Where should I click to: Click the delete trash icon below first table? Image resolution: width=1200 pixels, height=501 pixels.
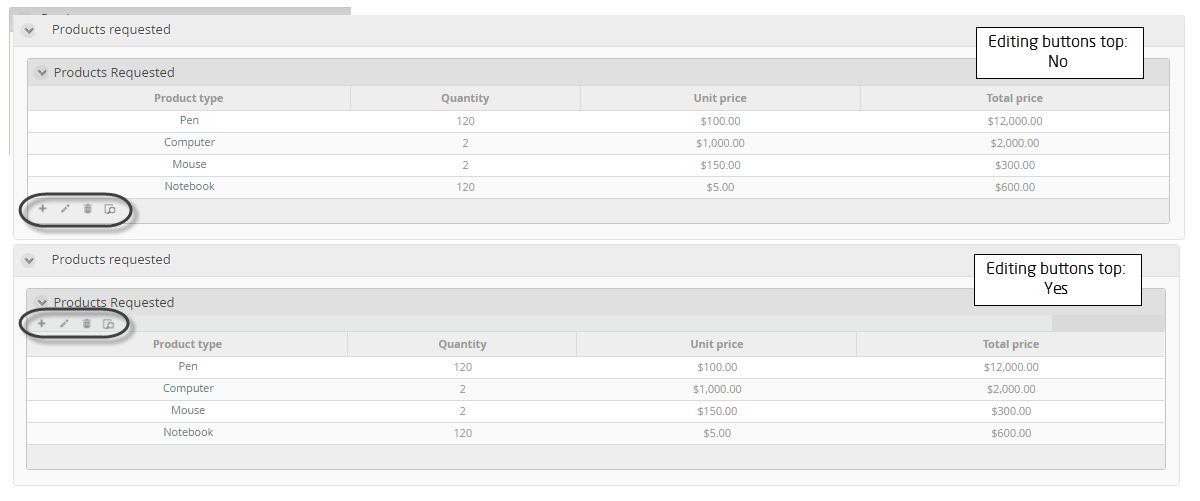point(87,209)
